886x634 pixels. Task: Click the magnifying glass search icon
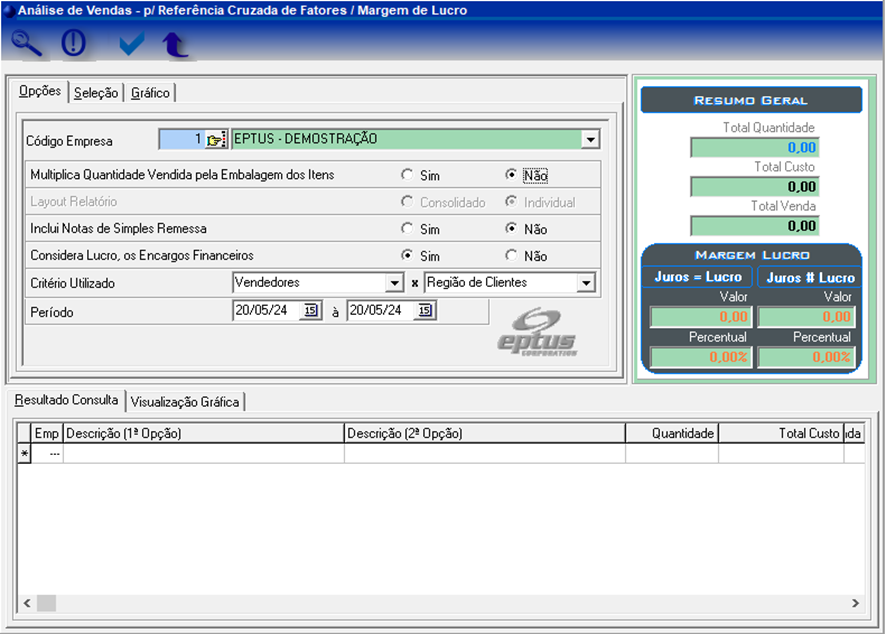pyautogui.click(x=27, y=44)
